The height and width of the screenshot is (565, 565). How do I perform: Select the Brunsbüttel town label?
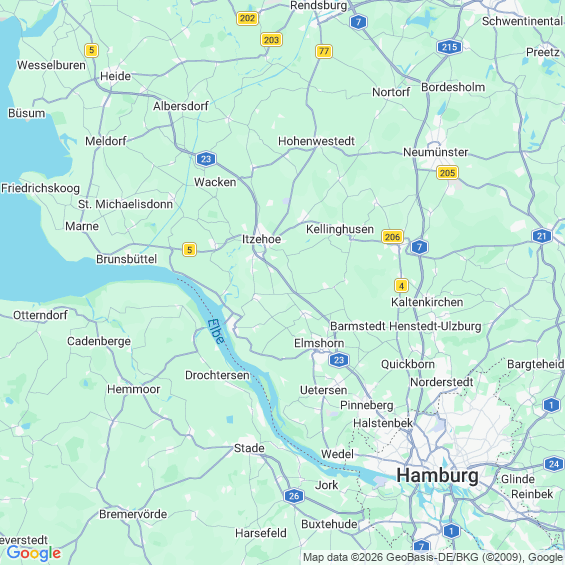(126, 259)
